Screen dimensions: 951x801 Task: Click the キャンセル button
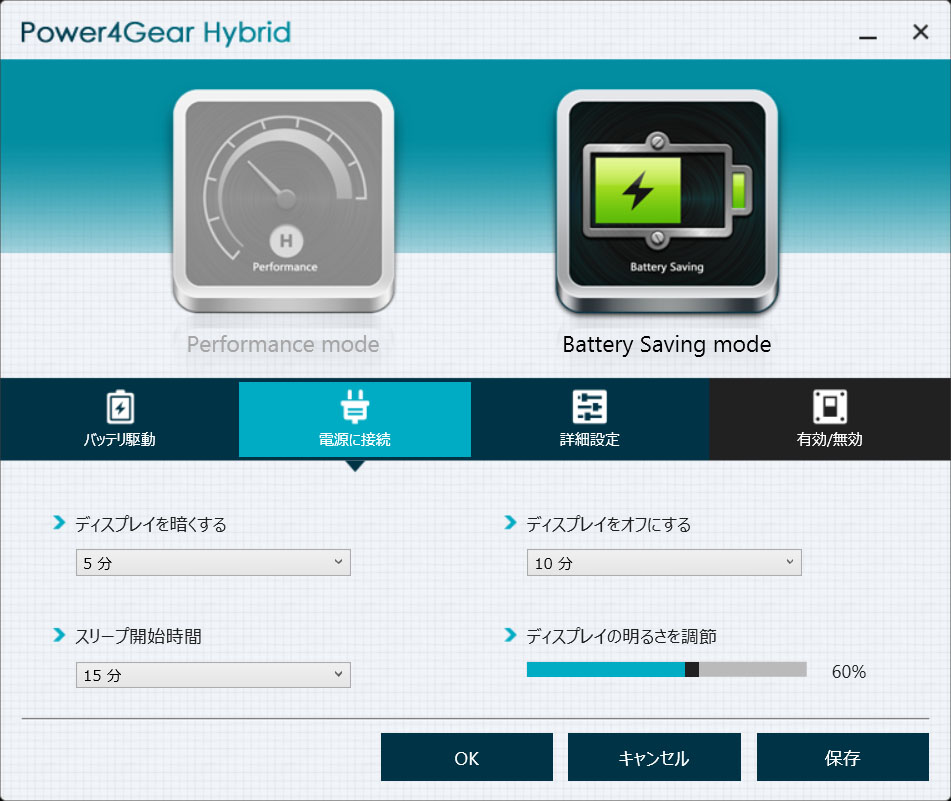[x=654, y=757]
